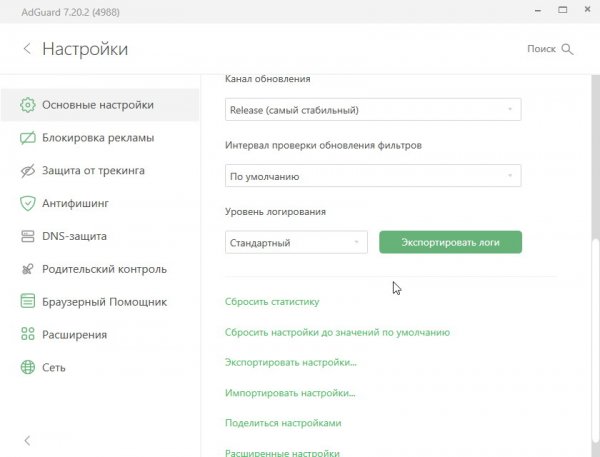Viewport: 600px width, 457px height.
Task: Click the Канал обновления label
Action: 267,79
